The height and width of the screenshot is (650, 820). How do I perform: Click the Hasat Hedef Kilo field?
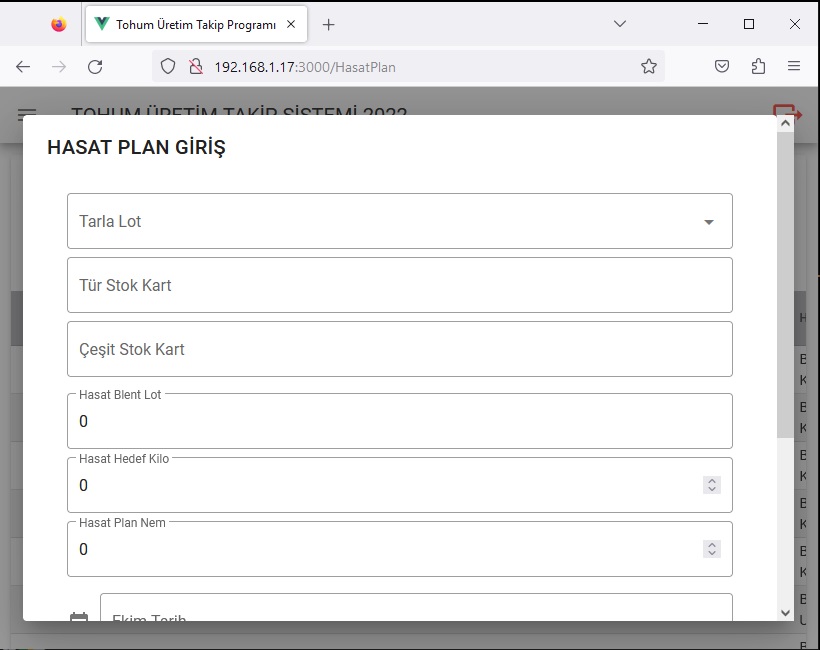coord(400,485)
